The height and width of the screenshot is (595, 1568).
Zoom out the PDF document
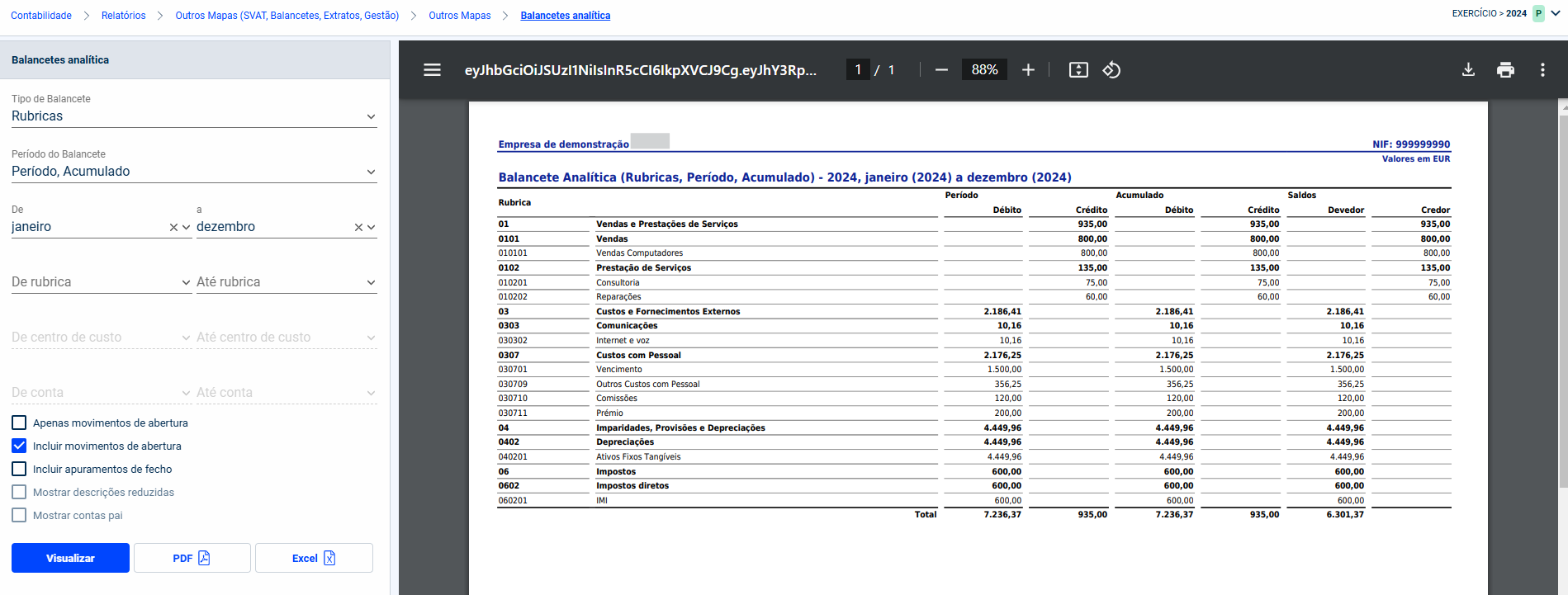pyautogui.click(x=941, y=70)
